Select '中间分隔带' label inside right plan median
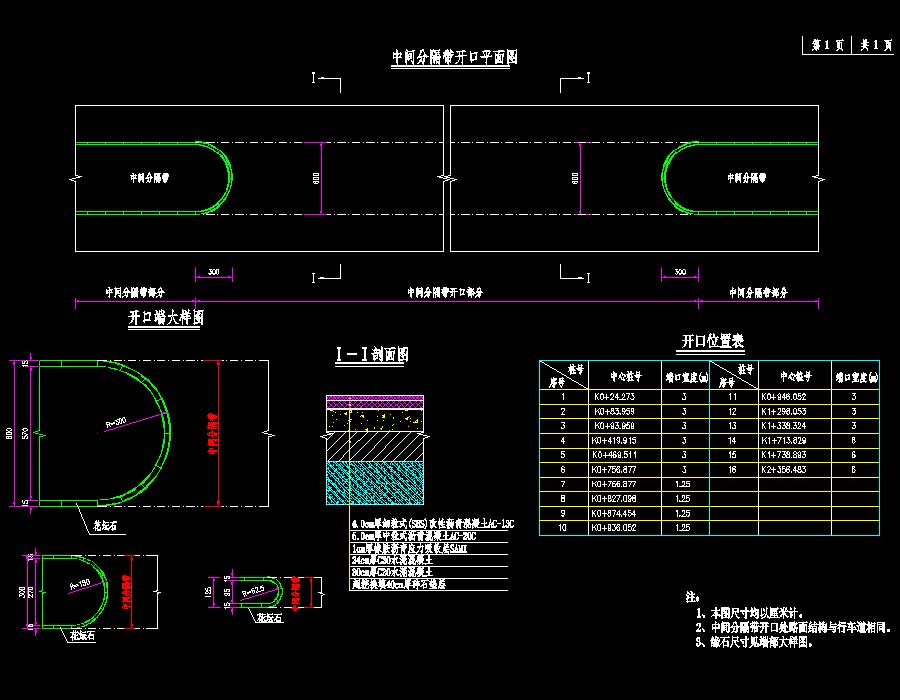The image size is (900, 700). point(747,178)
